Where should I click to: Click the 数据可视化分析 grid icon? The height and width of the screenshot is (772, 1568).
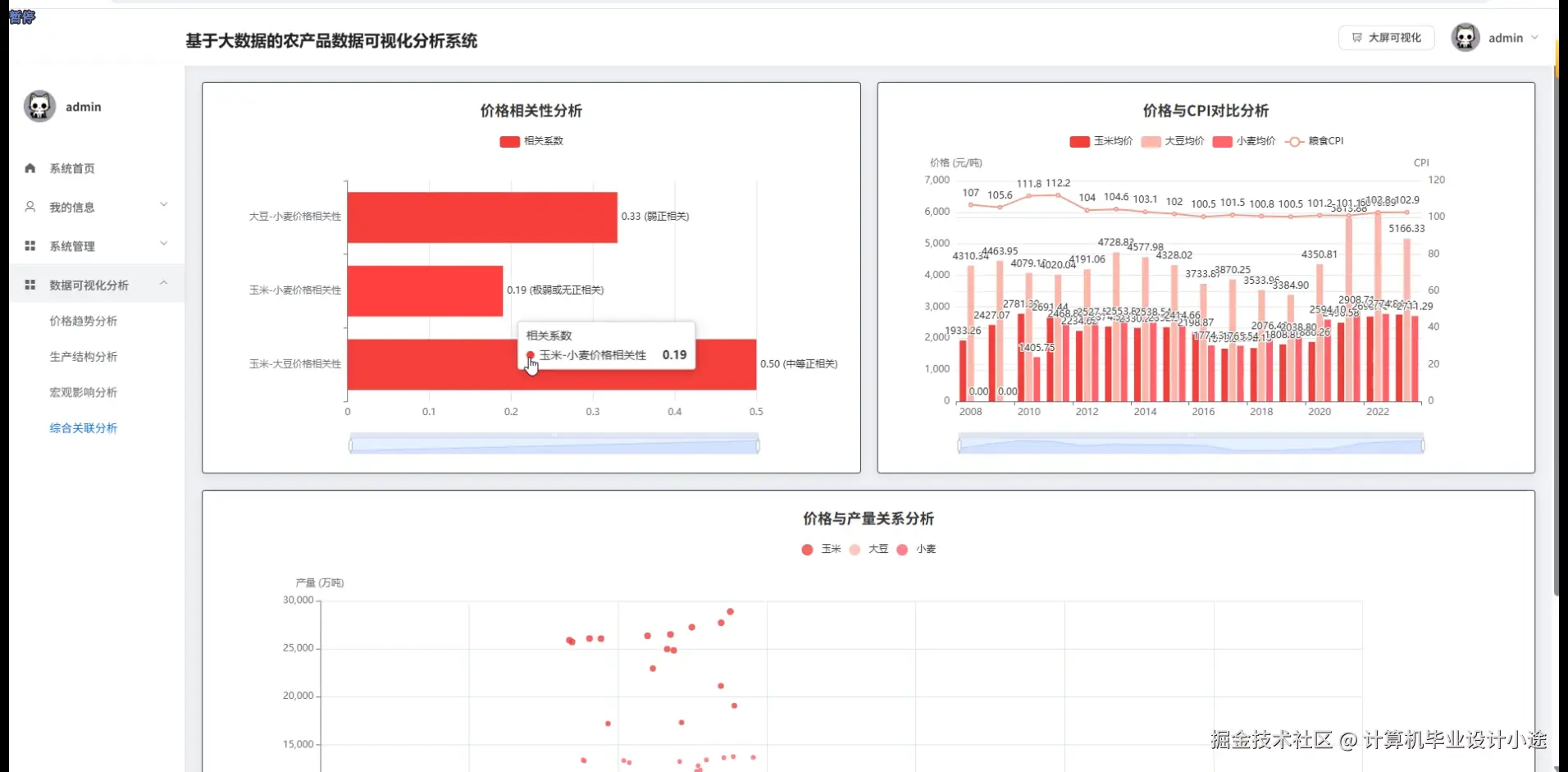point(30,285)
